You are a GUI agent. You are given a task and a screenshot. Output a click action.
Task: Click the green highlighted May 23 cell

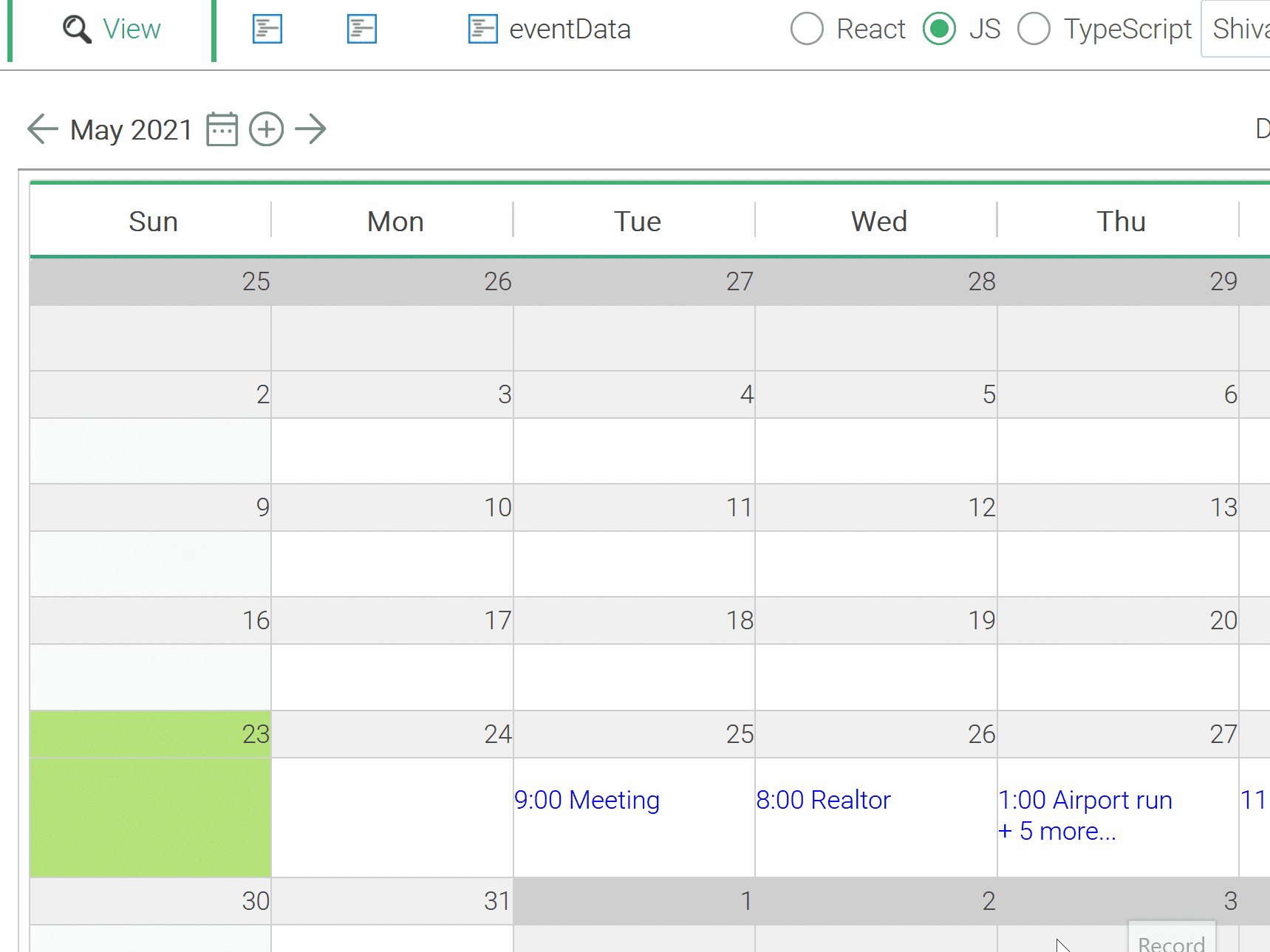pyautogui.click(x=150, y=816)
